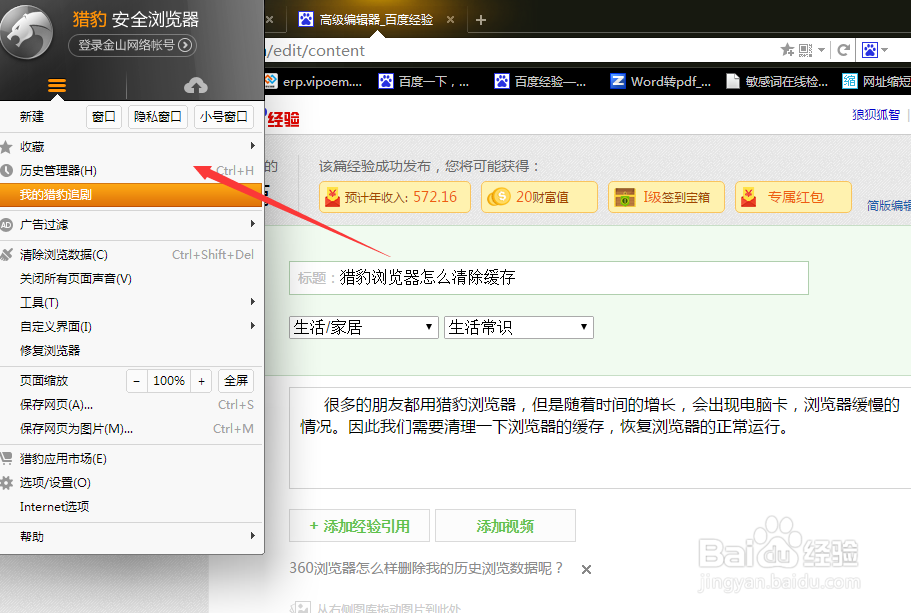Reload page with refresh icon
Viewport: 911px width, 613px height.
click(x=844, y=50)
